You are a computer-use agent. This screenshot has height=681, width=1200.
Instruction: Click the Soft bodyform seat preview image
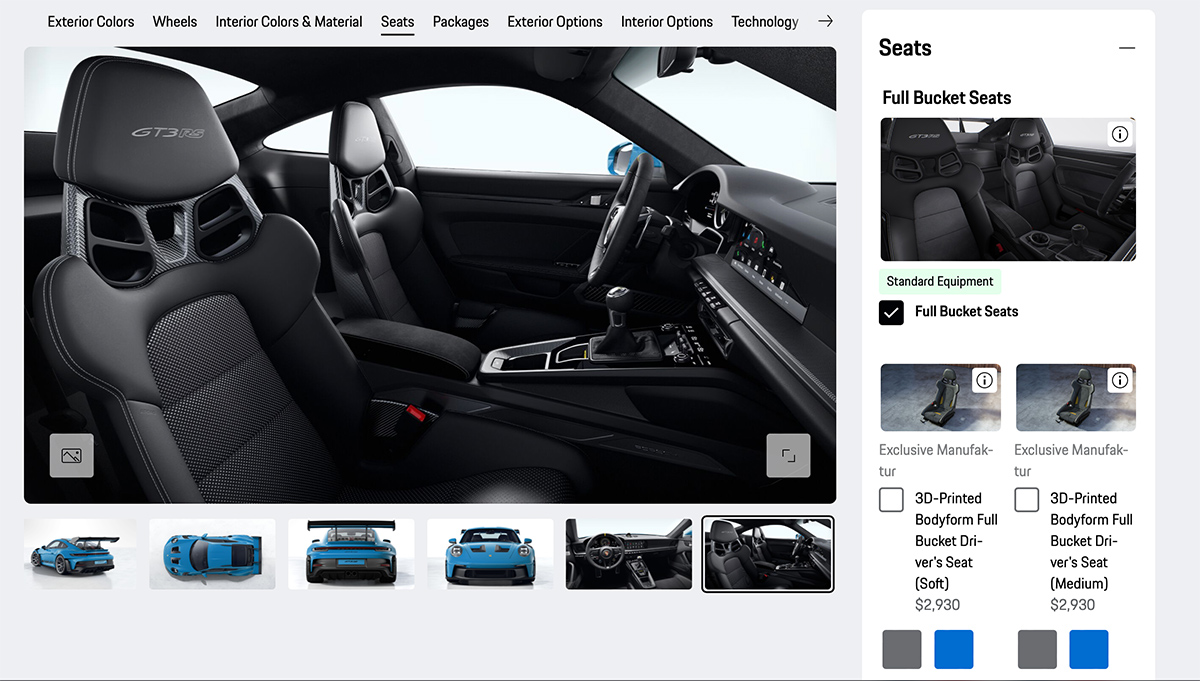click(x=941, y=397)
